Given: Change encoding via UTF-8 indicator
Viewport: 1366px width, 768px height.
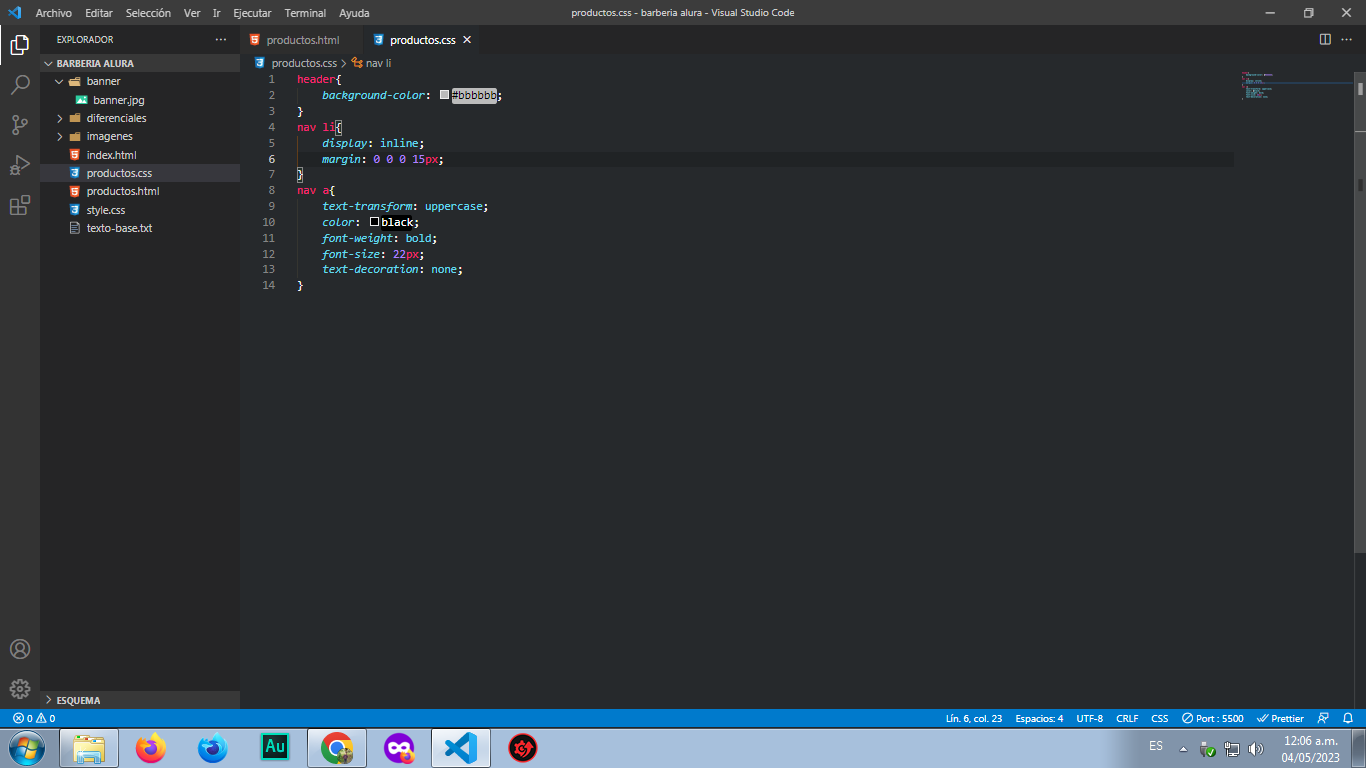Looking at the screenshot, I should [1090, 718].
